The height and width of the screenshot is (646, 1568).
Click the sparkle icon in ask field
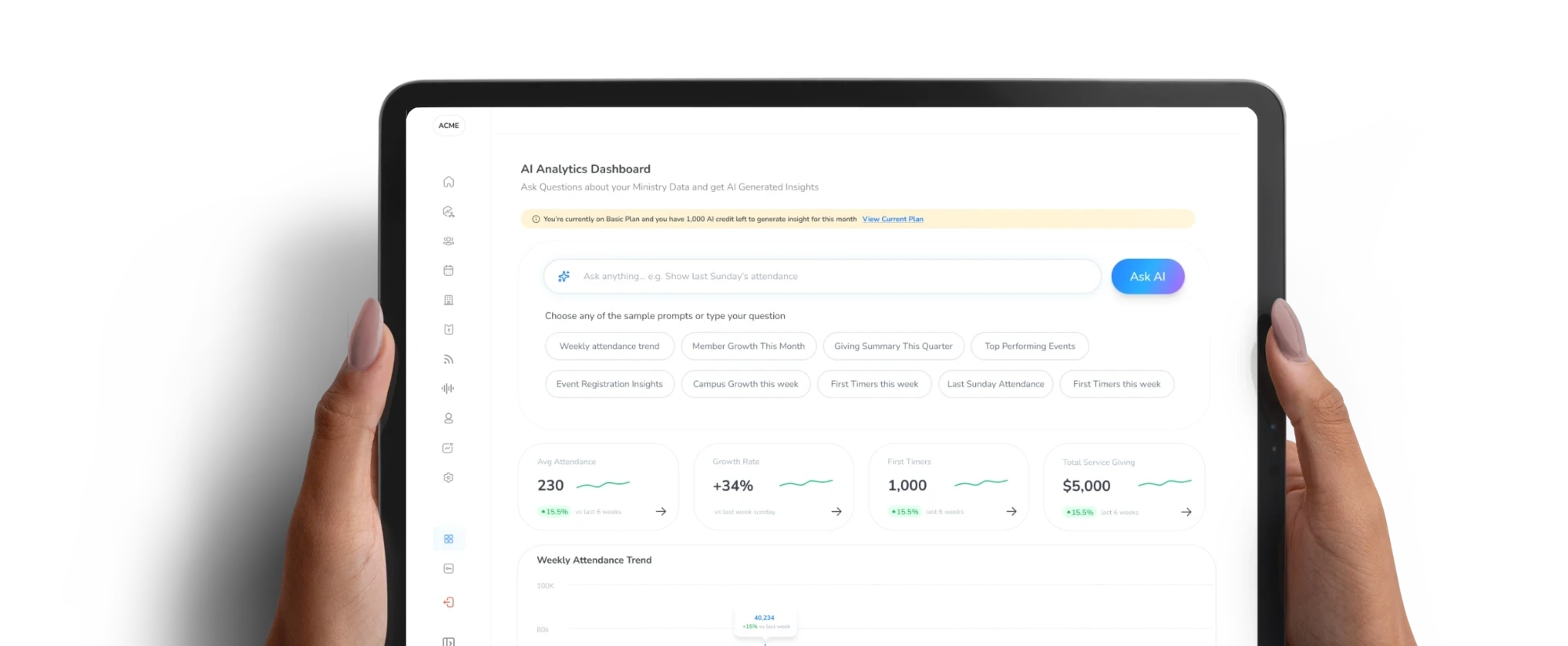tap(564, 276)
